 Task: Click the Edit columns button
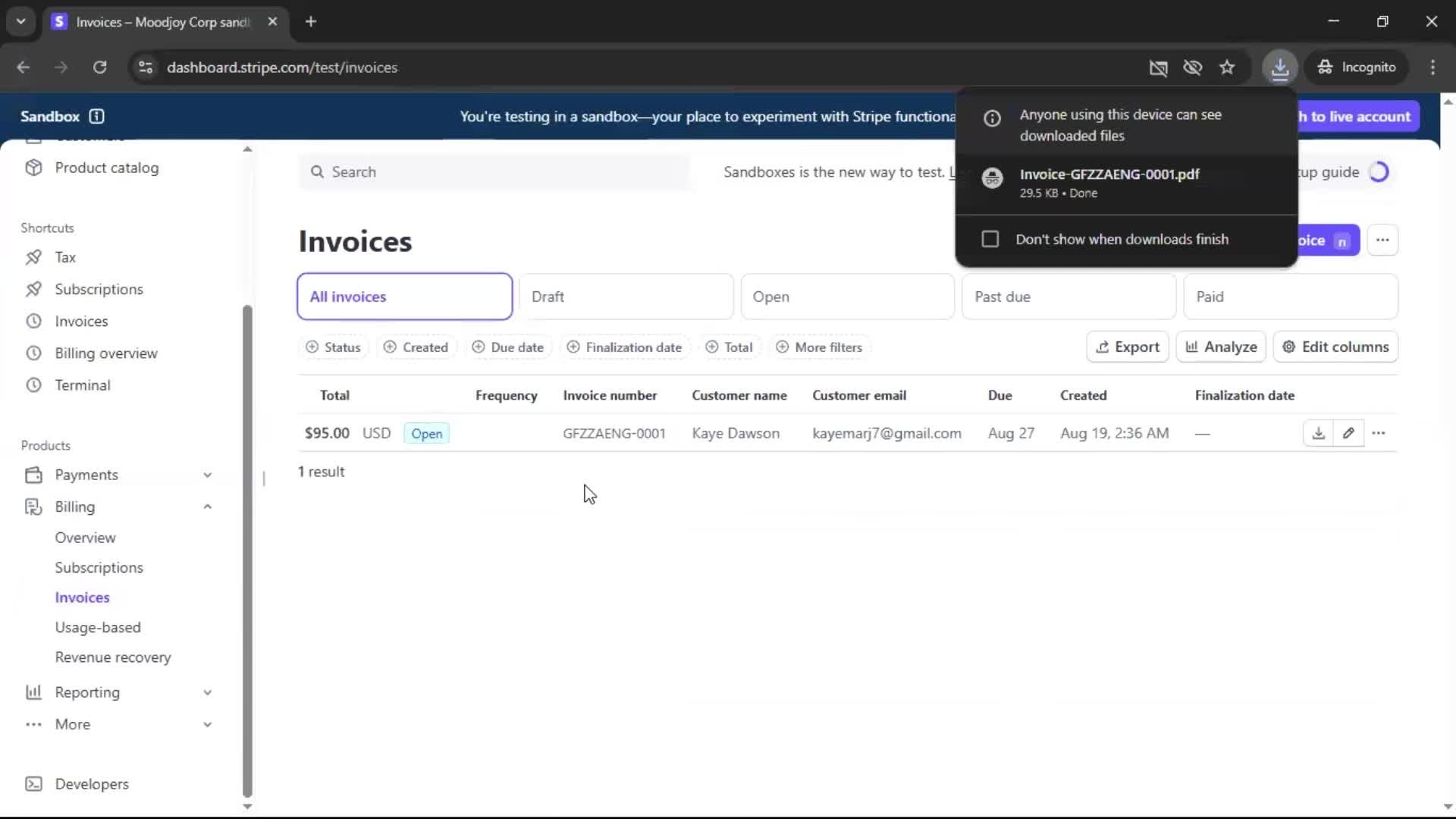1335,347
